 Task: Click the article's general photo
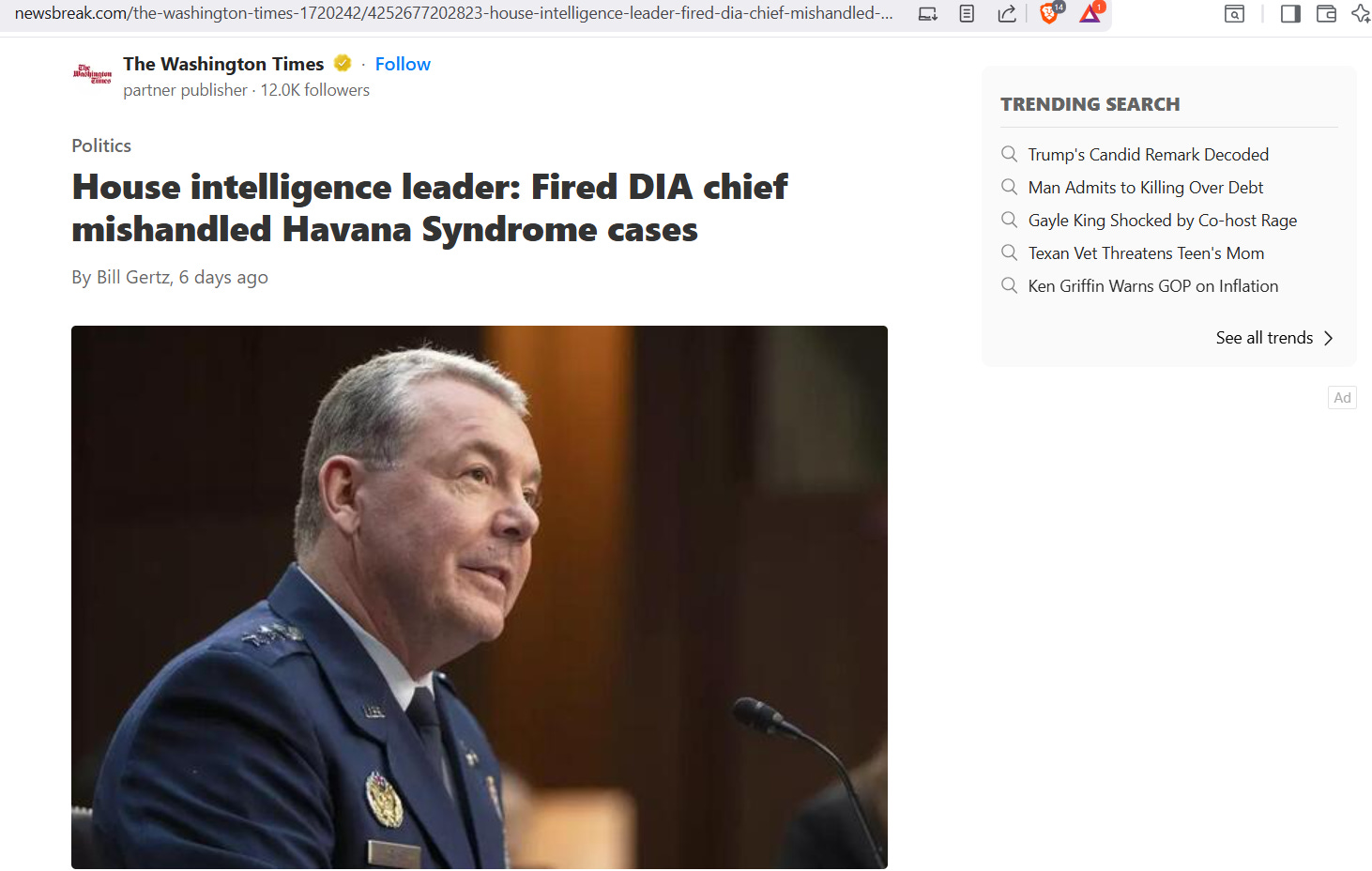tap(480, 597)
